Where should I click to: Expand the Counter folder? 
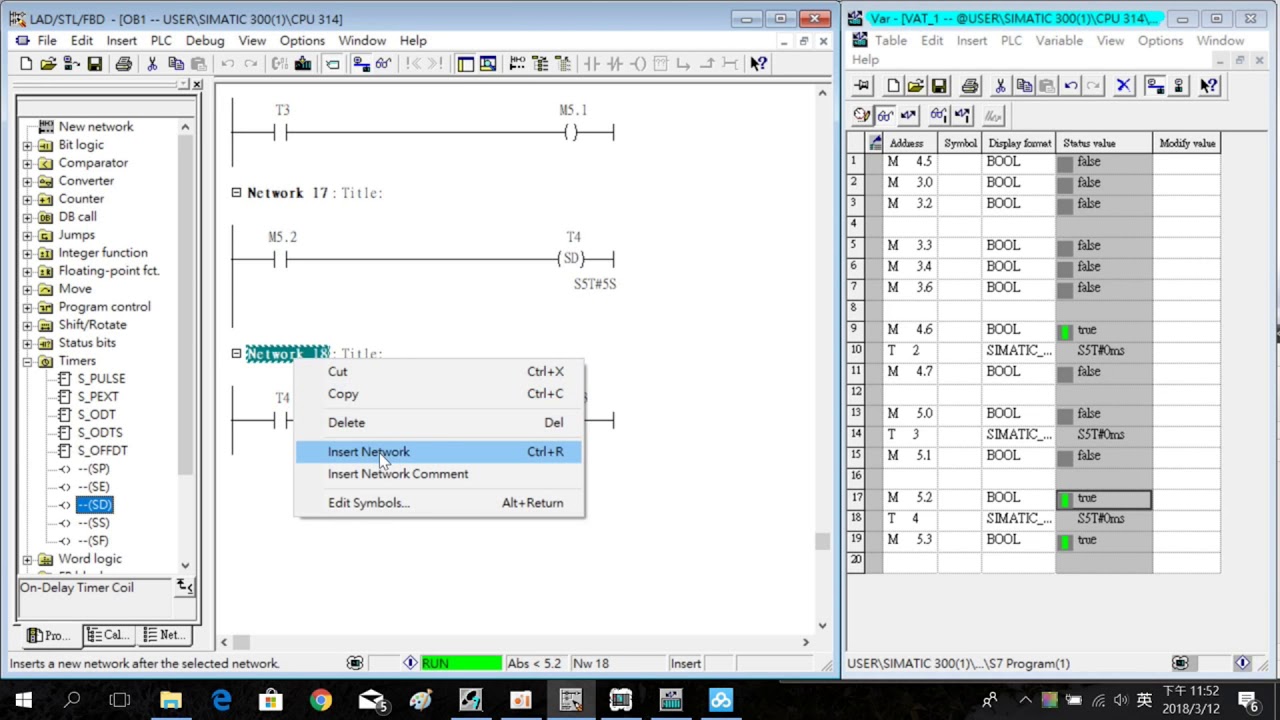(x=28, y=199)
